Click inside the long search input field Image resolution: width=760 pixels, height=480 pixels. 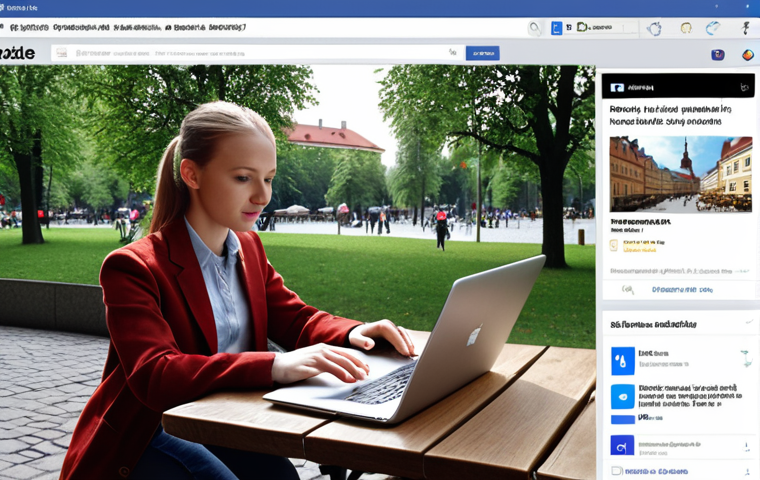(258, 53)
